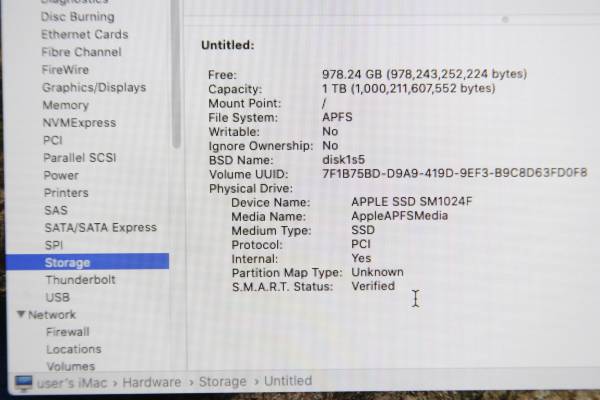This screenshot has height=400, width=600.
Task: Click the Untitled volume heading
Action: [x=228, y=45]
